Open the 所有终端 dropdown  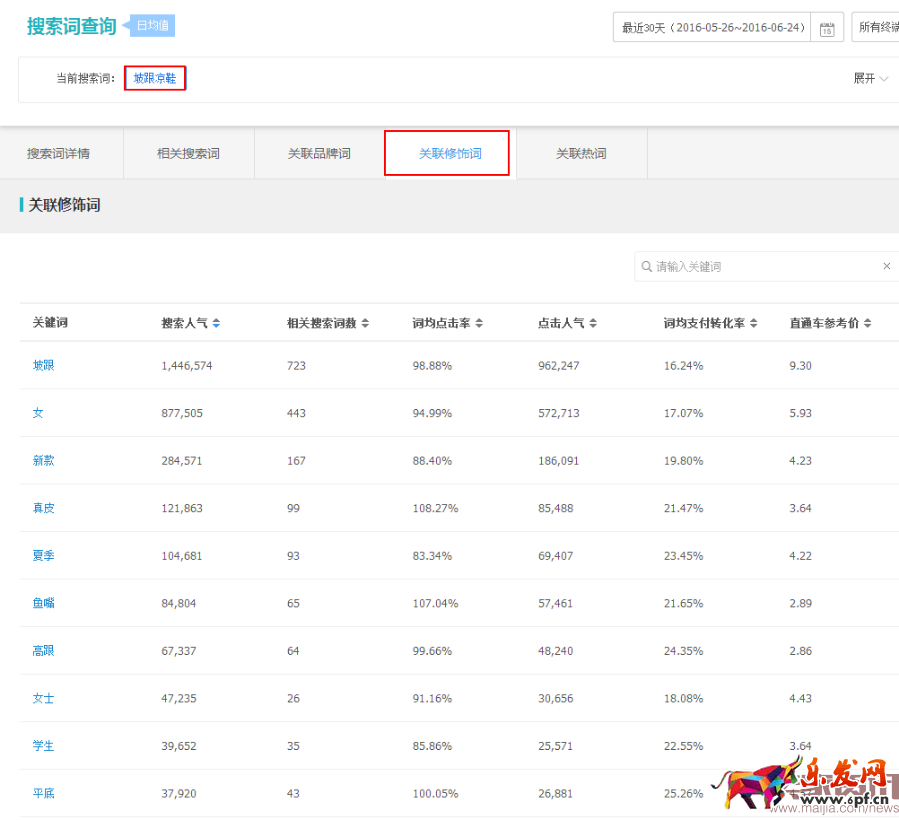point(877,27)
